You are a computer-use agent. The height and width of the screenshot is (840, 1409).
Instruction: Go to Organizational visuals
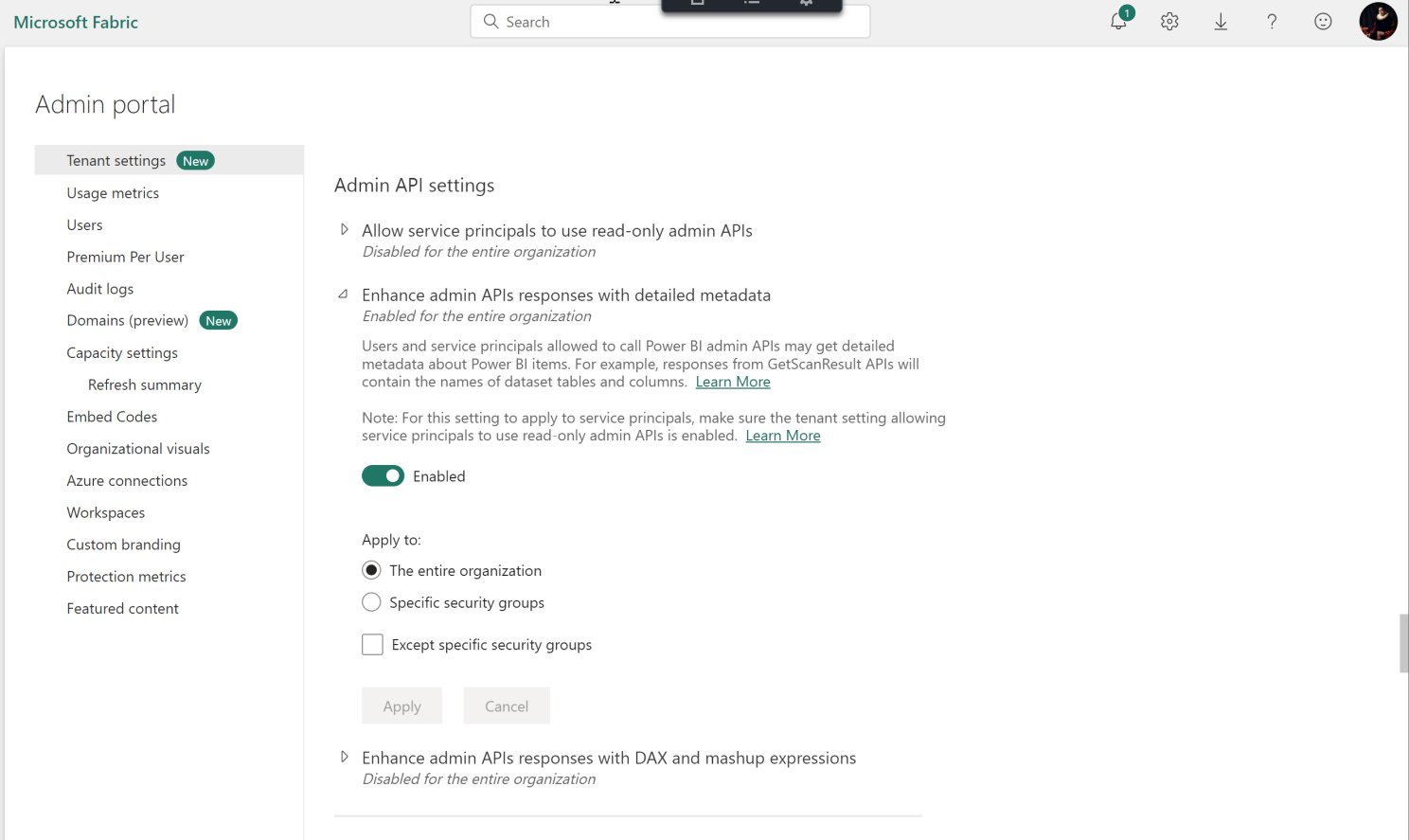(138, 449)
